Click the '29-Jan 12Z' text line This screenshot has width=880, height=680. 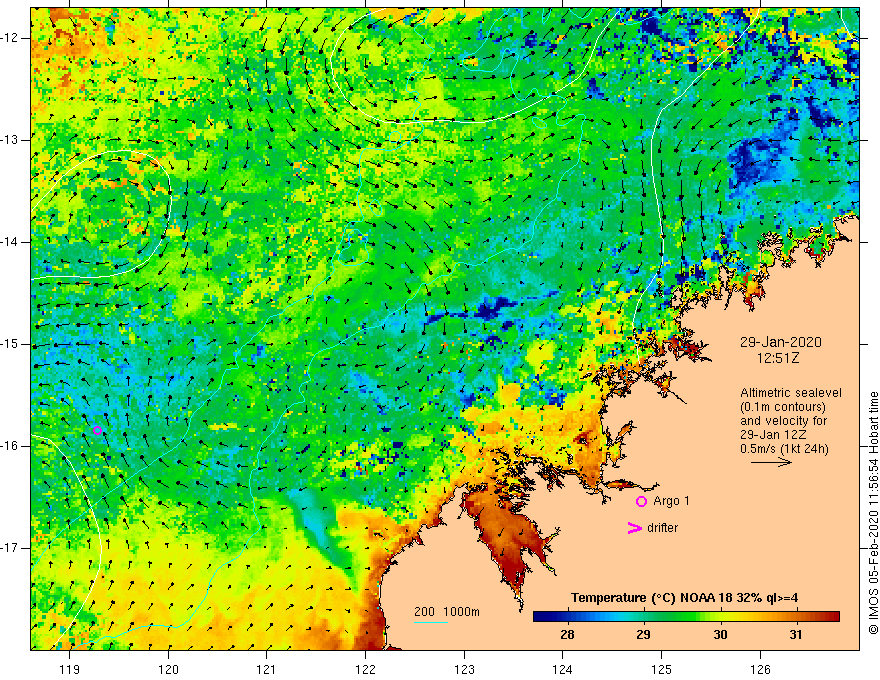click(776, 435)
